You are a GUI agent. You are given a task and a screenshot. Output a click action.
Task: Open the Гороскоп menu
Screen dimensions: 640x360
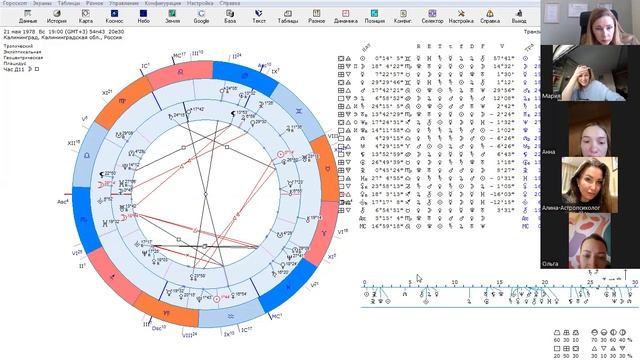coord(15,3)
